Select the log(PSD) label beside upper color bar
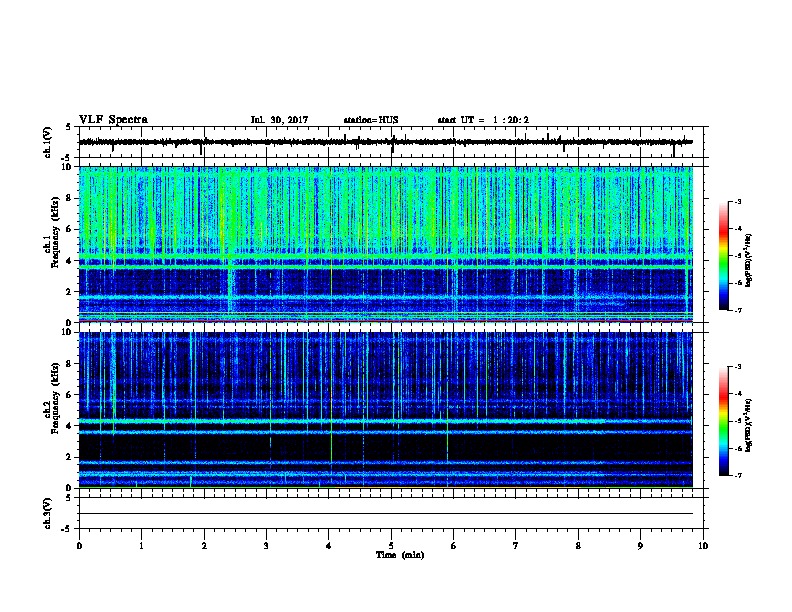Viewport: 792px width, 612px height. pos(749,261)
